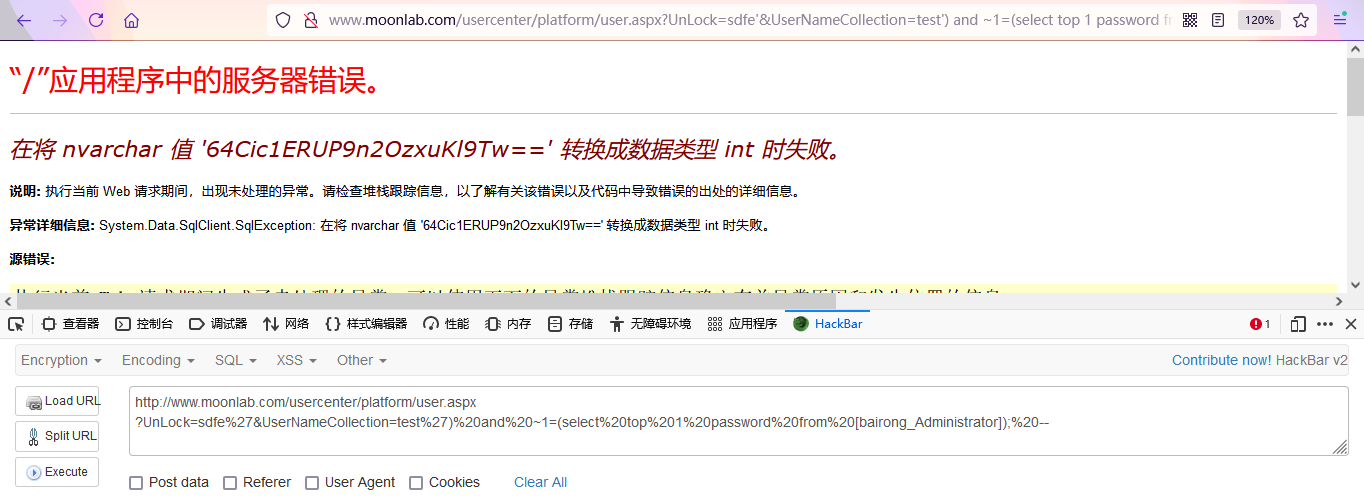
Task: Bookmark this page with the star icon
Action: [1301, 20]
